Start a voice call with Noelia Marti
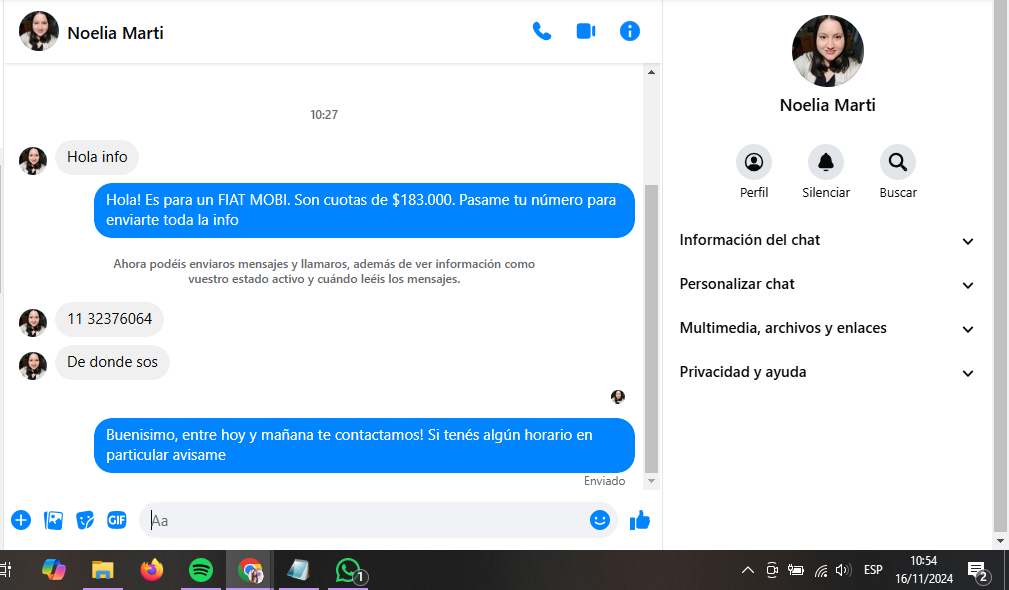Image resolution: width=1009 pixels, height=590 pixels. (542, 31)
